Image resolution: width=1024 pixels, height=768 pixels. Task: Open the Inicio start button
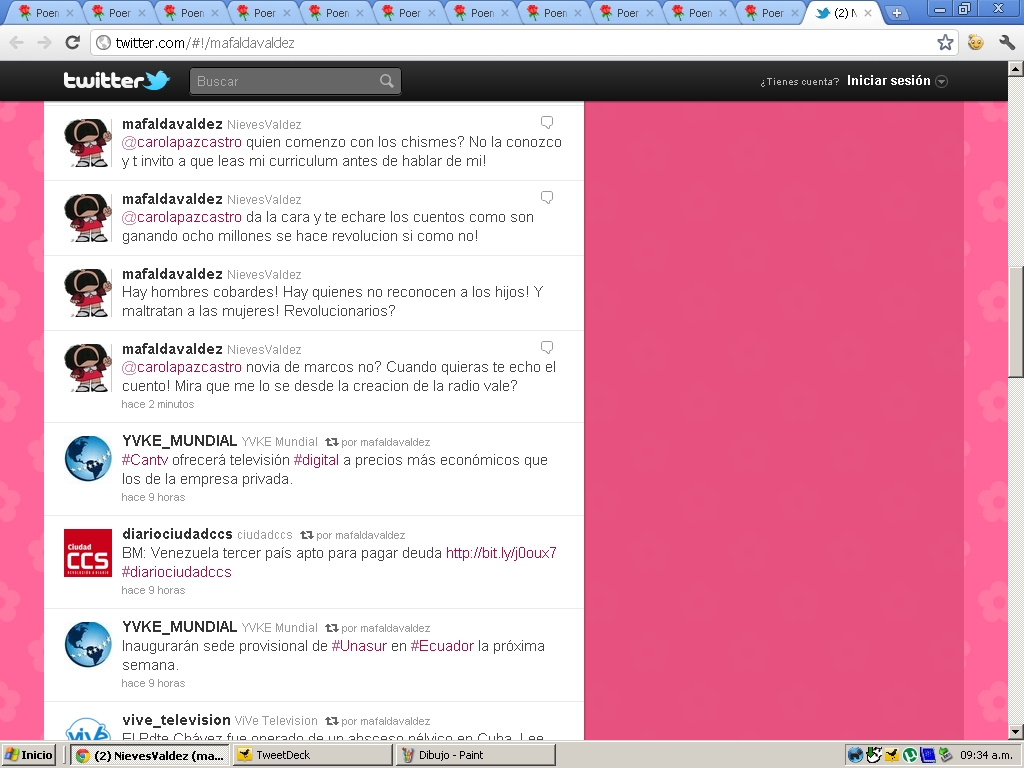click(x=29, y=756)
